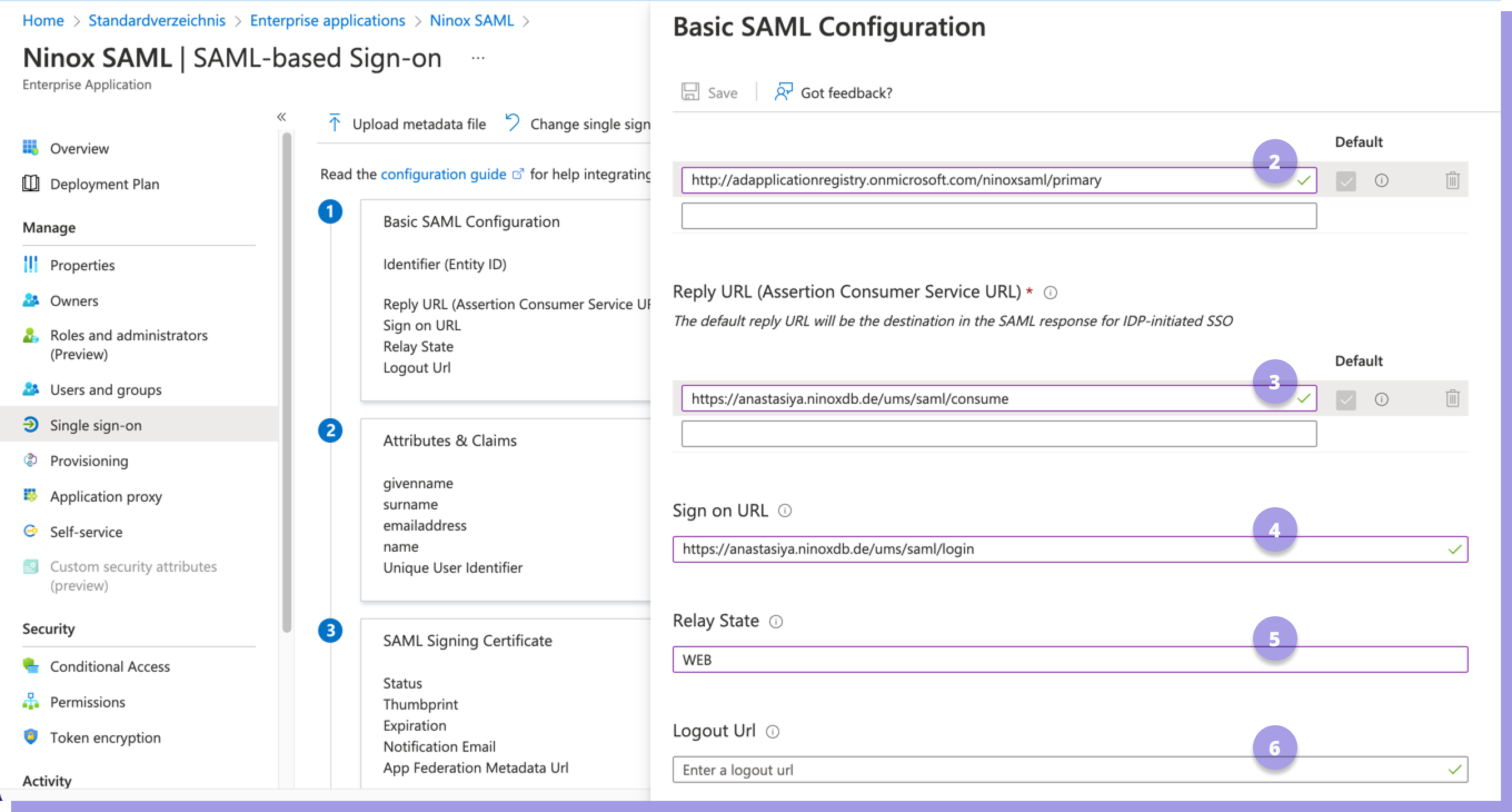This screenshot has height=812, width=1512.
Task: Open Standardverzeichnis breadcrumb link
Action: coord(157,21)
